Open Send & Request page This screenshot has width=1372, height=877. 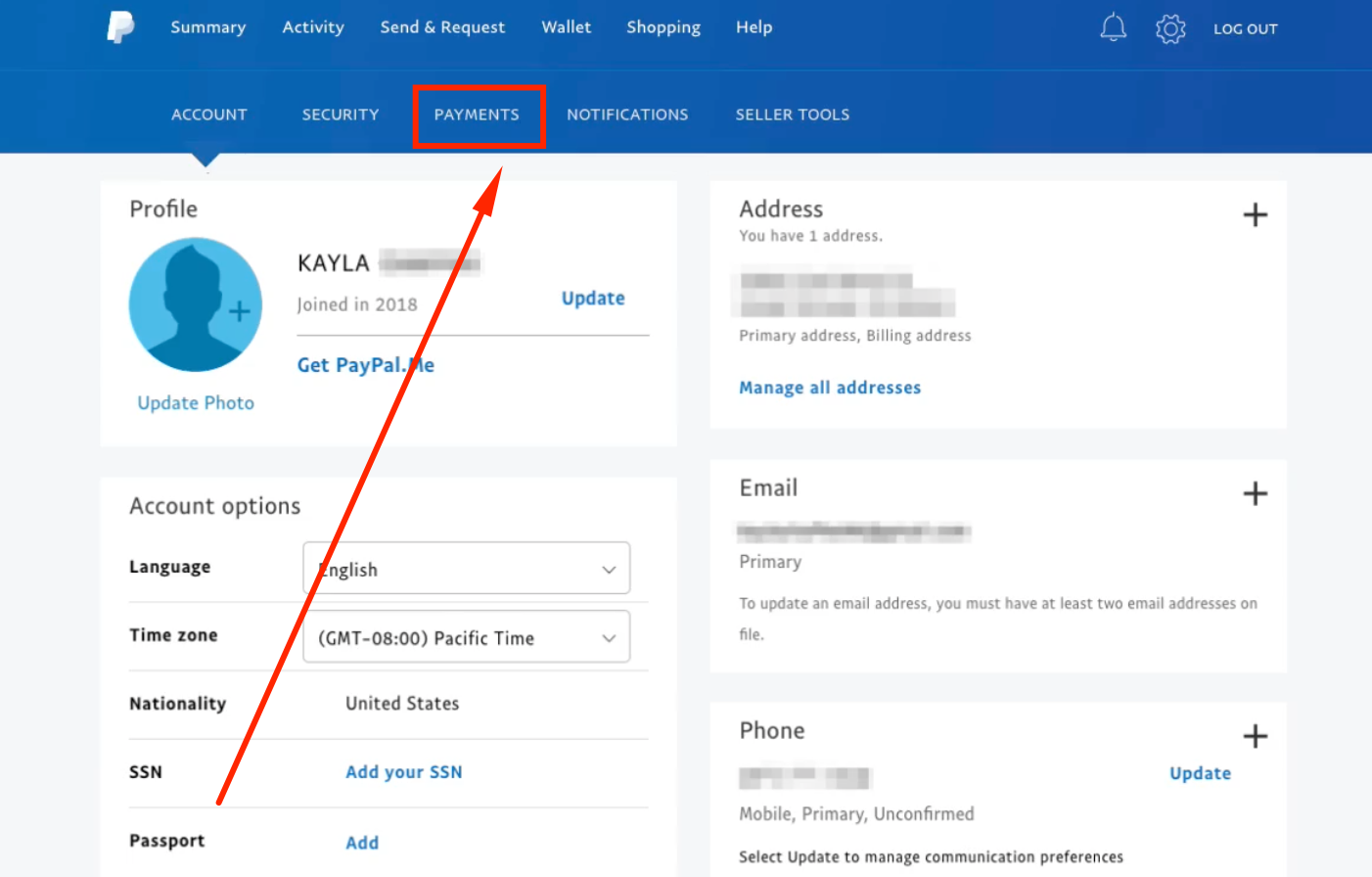tap(442, 27)
